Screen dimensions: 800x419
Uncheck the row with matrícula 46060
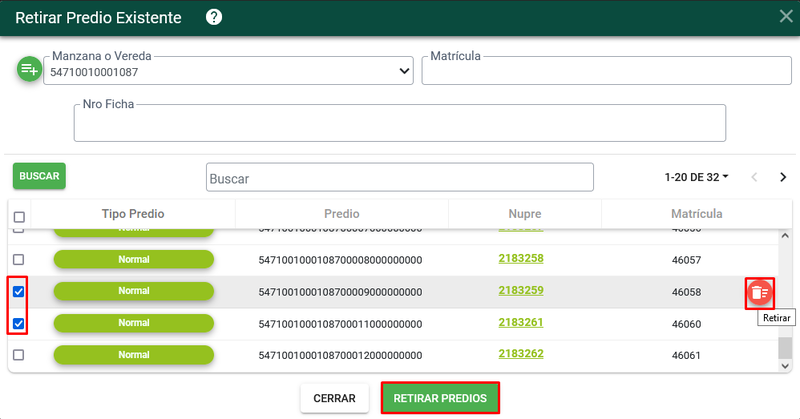coord(18,324)
